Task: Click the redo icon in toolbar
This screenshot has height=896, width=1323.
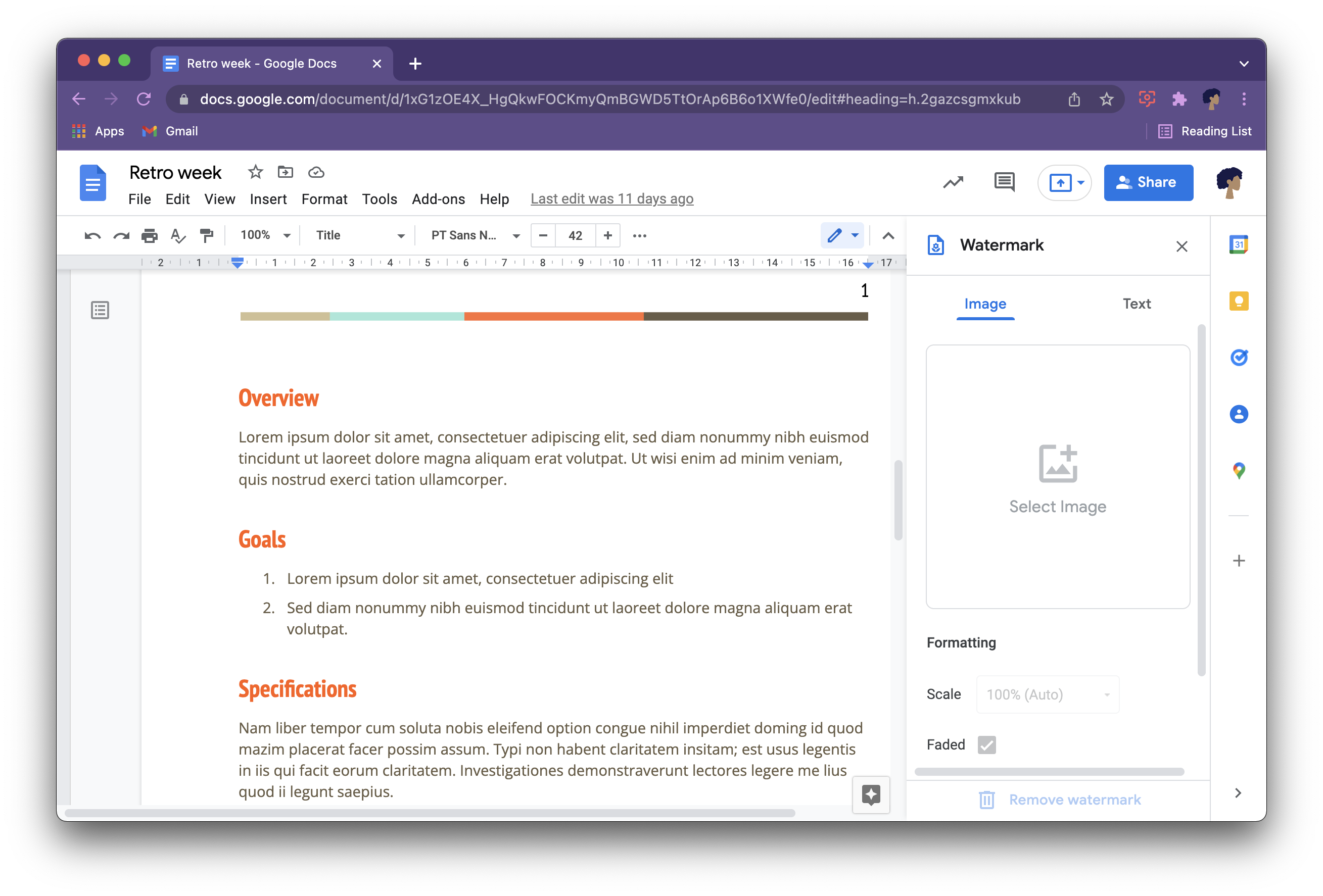Action: [x=119, y=236]
